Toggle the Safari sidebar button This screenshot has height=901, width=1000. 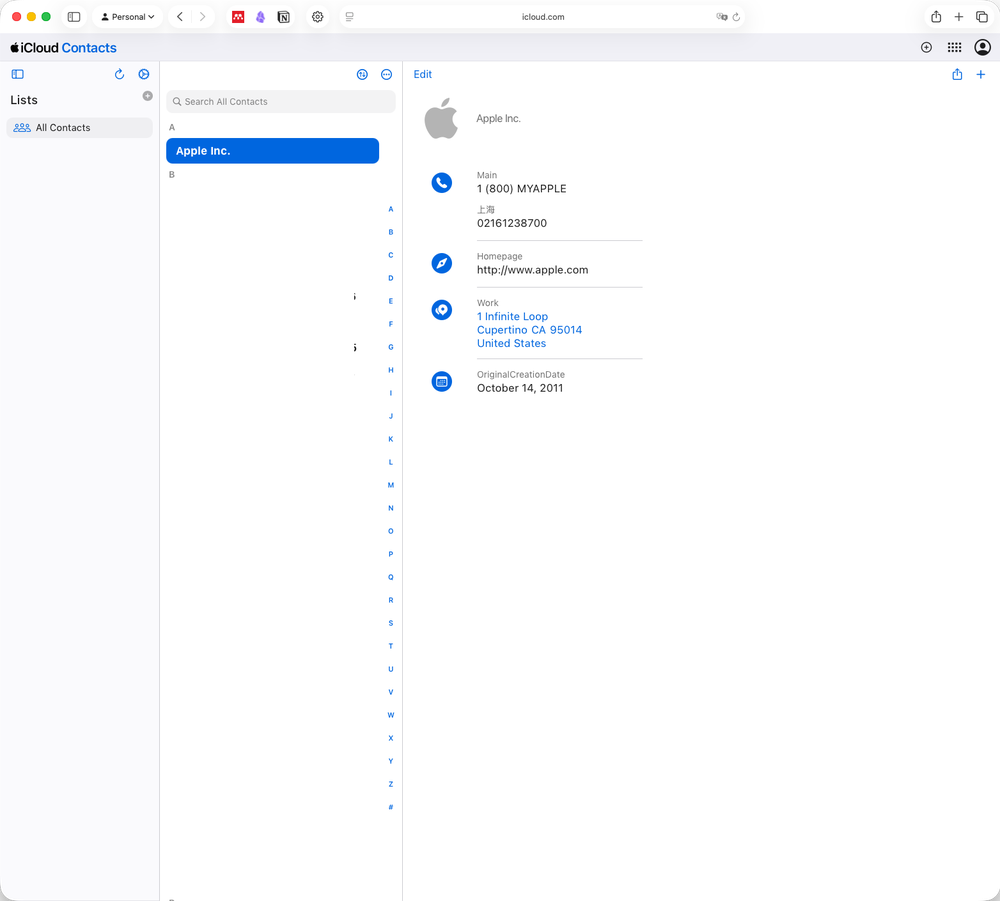[x=74, y=17]
